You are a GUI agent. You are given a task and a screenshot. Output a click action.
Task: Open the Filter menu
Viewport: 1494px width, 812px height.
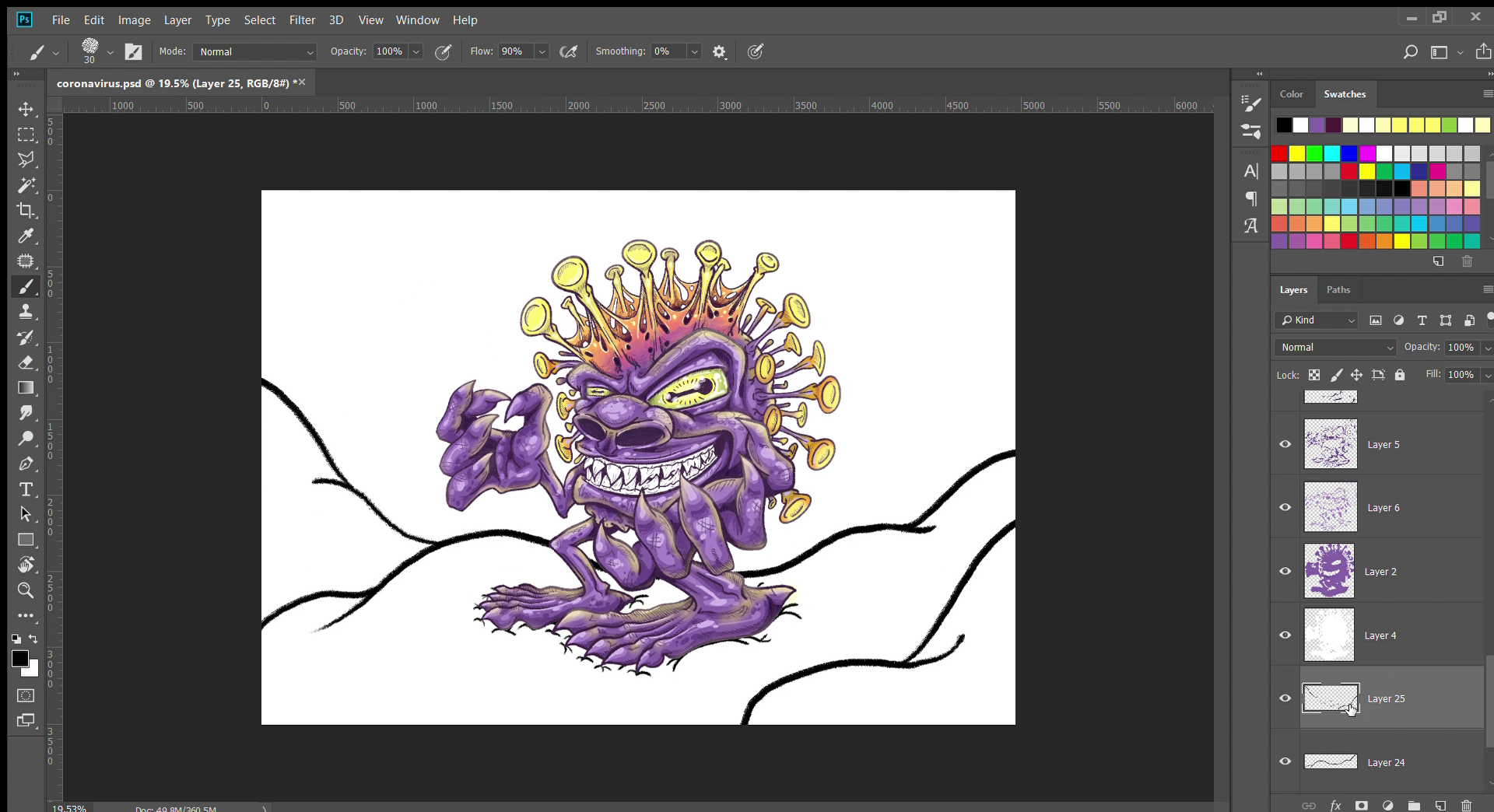(302, 20)
